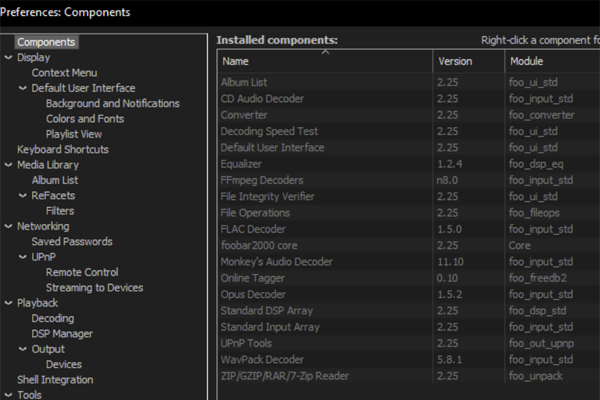Viewport: 600px width, 400px height.
Task: Select the Monkey's Audio Decoder component
Action: click(x=409, y=262)
